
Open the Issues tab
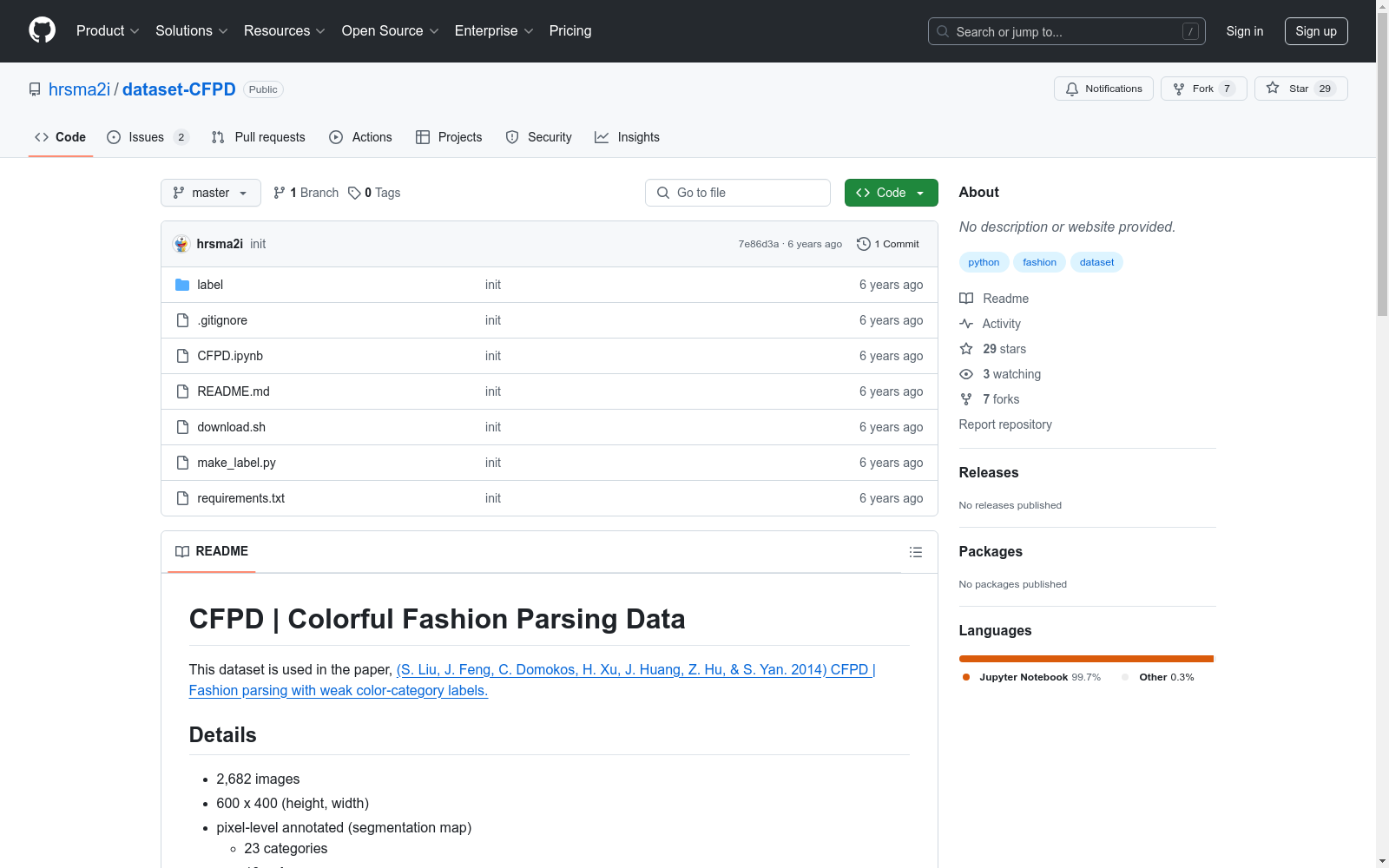(x=148, y=137)
